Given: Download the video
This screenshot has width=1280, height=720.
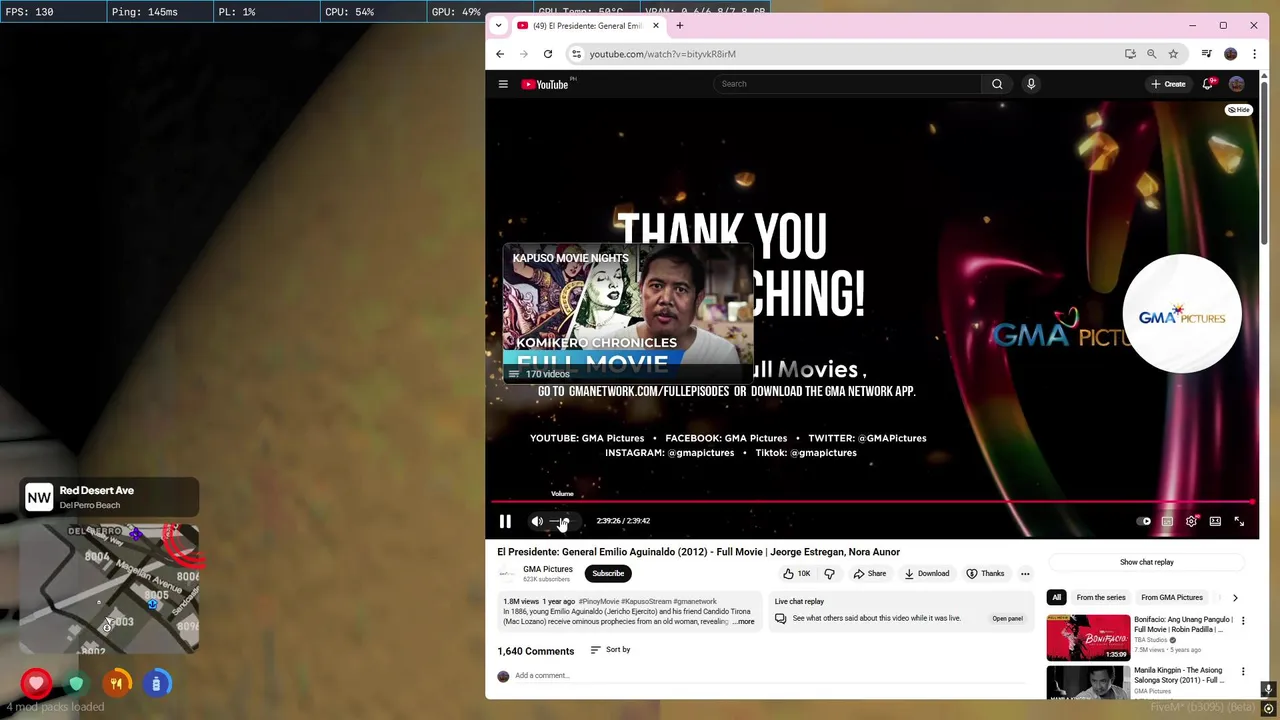Looking at the screenshot, I should pyautogui.click(x=927, y=573).
